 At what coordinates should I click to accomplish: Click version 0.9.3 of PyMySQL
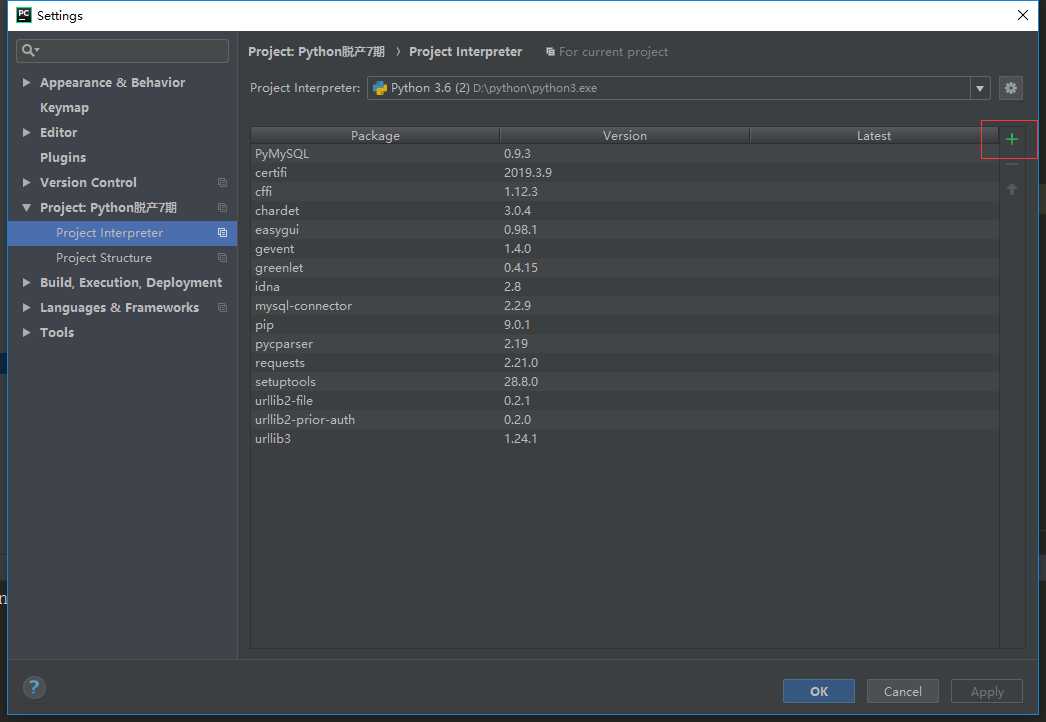pyautogui.click(x=517, y=153)
